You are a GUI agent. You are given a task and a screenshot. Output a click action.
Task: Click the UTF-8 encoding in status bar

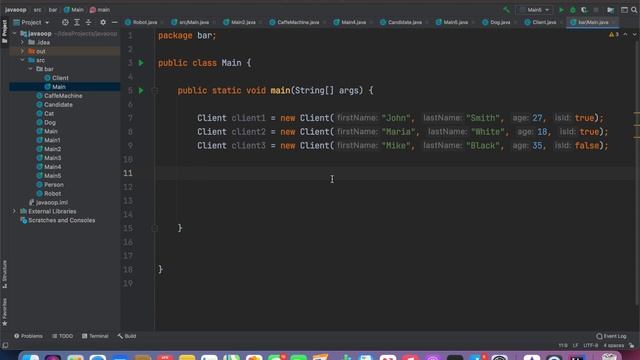tap(591, 346)
